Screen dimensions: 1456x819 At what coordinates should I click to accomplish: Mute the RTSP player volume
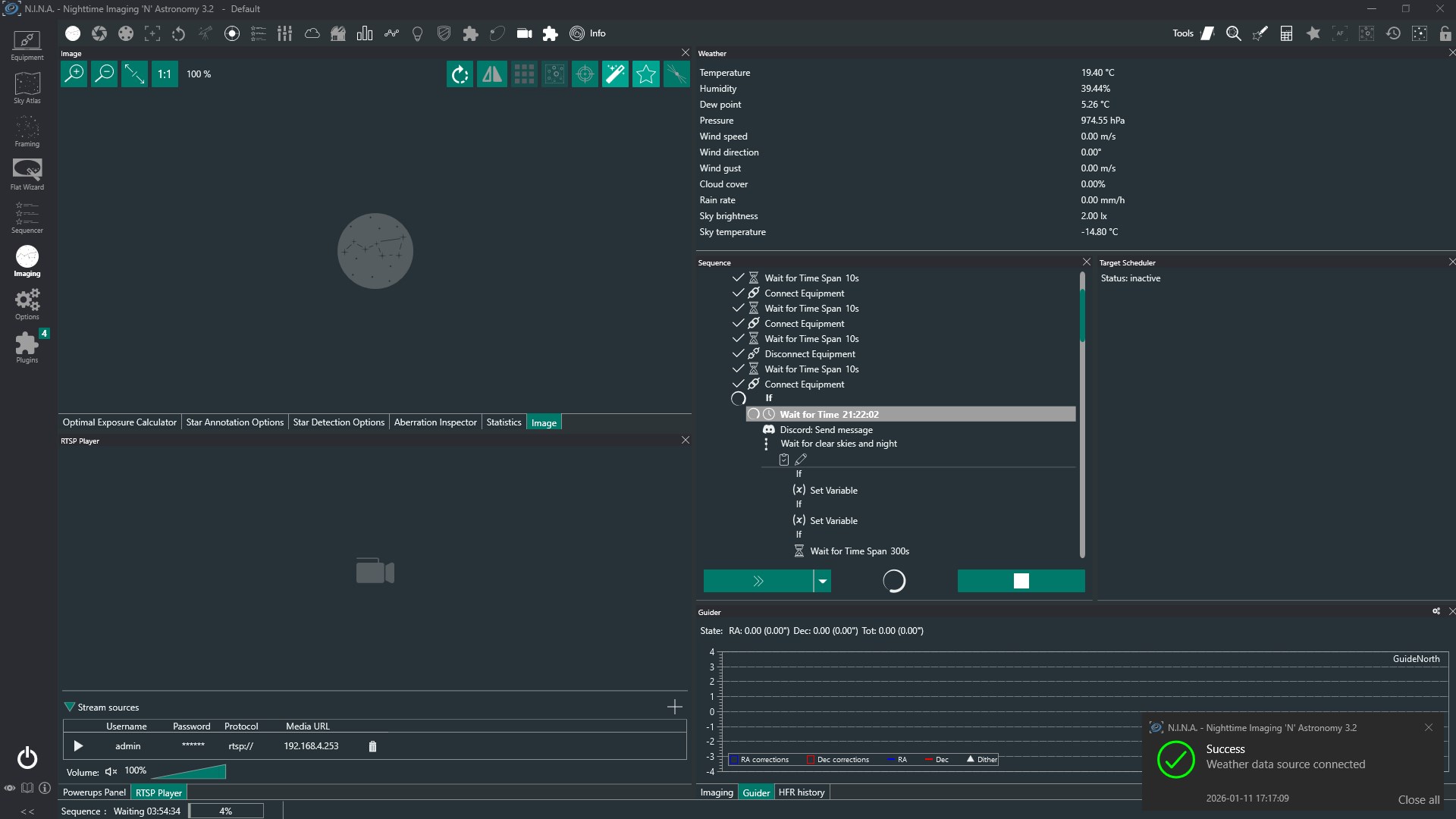coord(111,771)
